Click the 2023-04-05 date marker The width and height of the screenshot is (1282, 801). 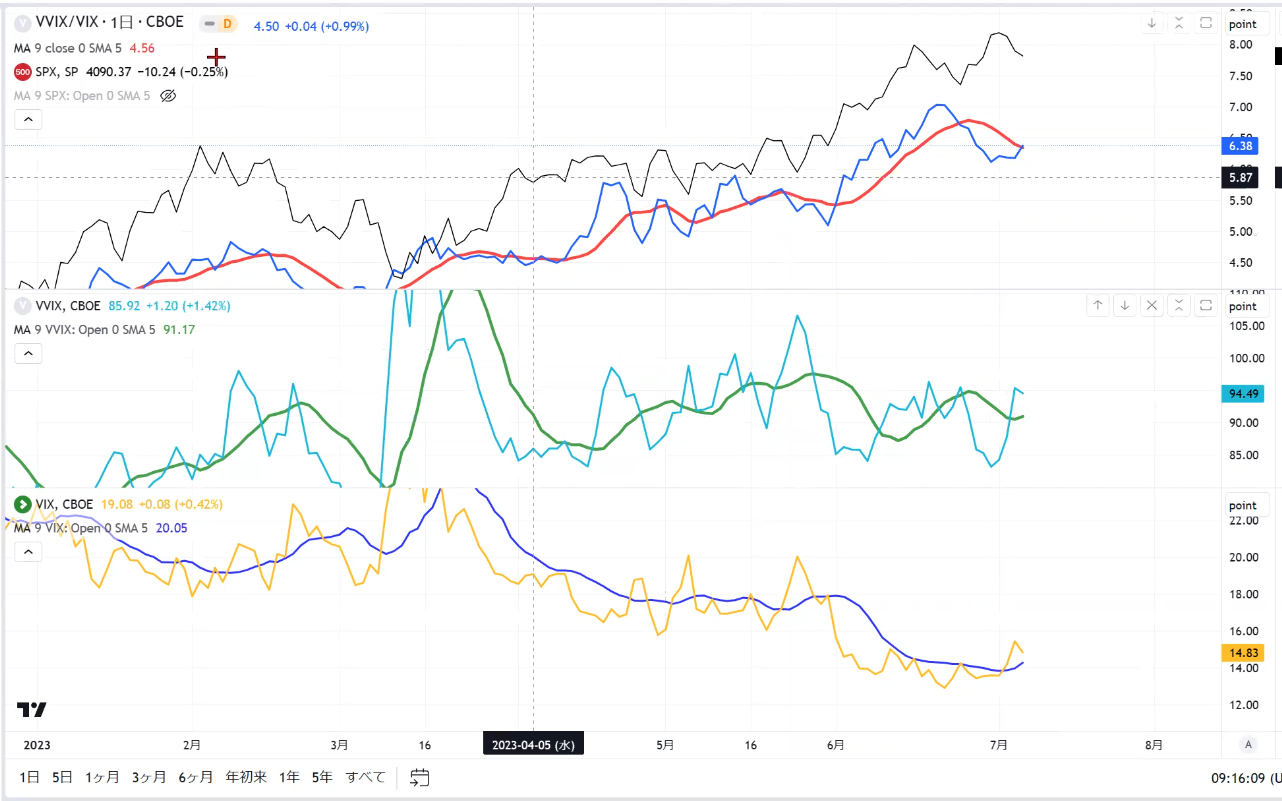click(x=533, y=744)
